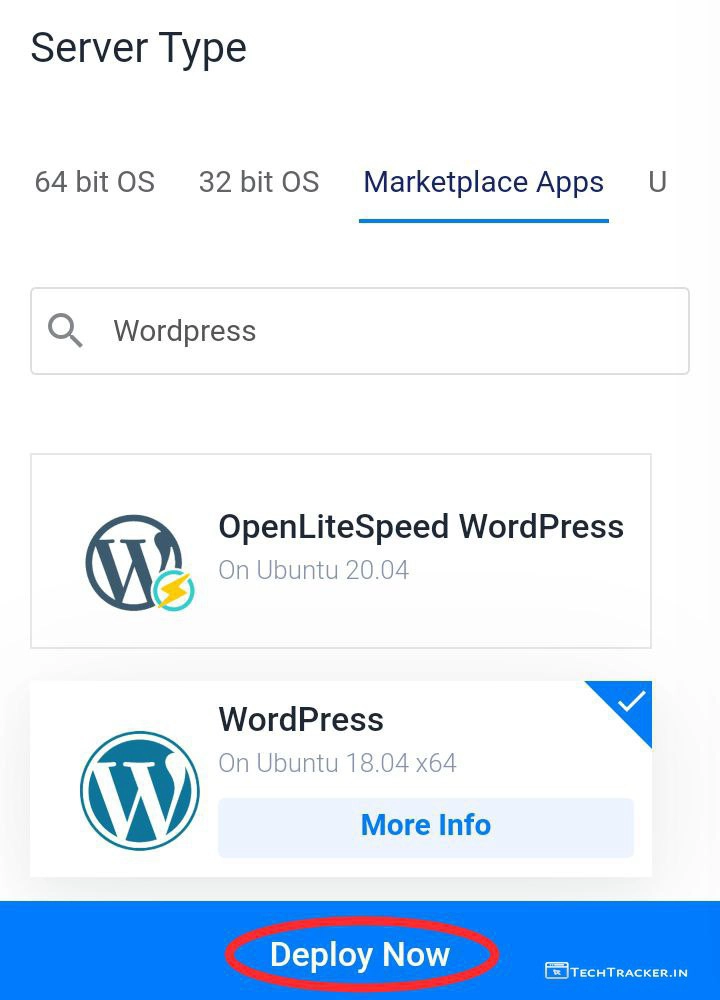Click the On Ubuntu 20.04 subtitle
Image resolution: width=720 pixels, height=1000 pixels.
pos(313,570)
